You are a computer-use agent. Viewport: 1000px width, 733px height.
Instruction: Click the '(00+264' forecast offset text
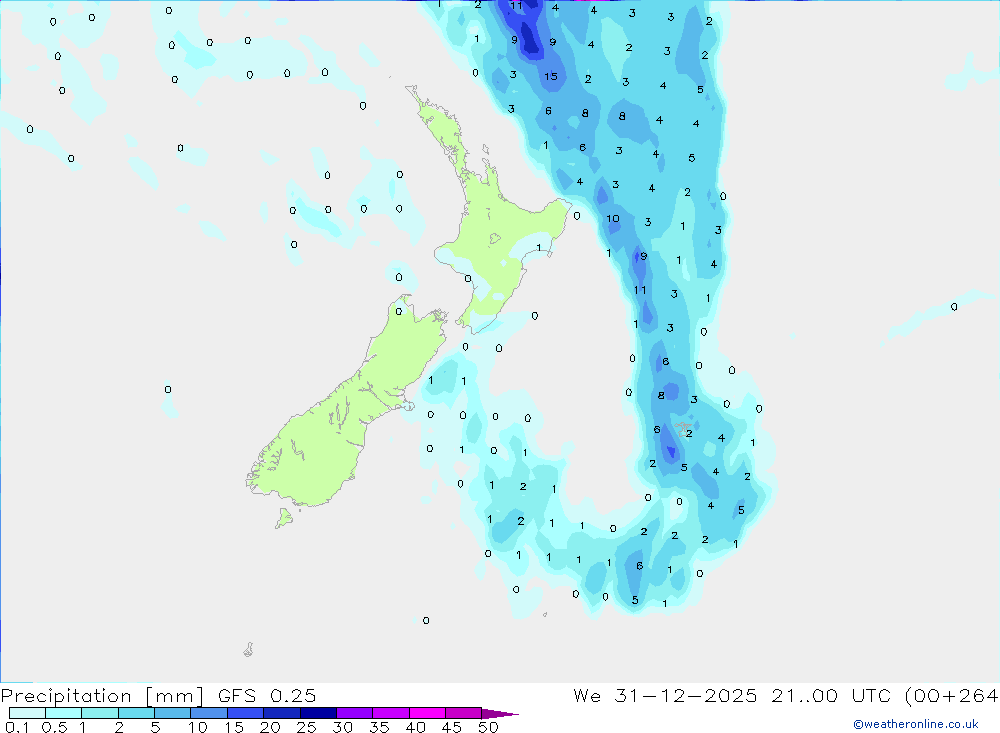pos(952,695)
